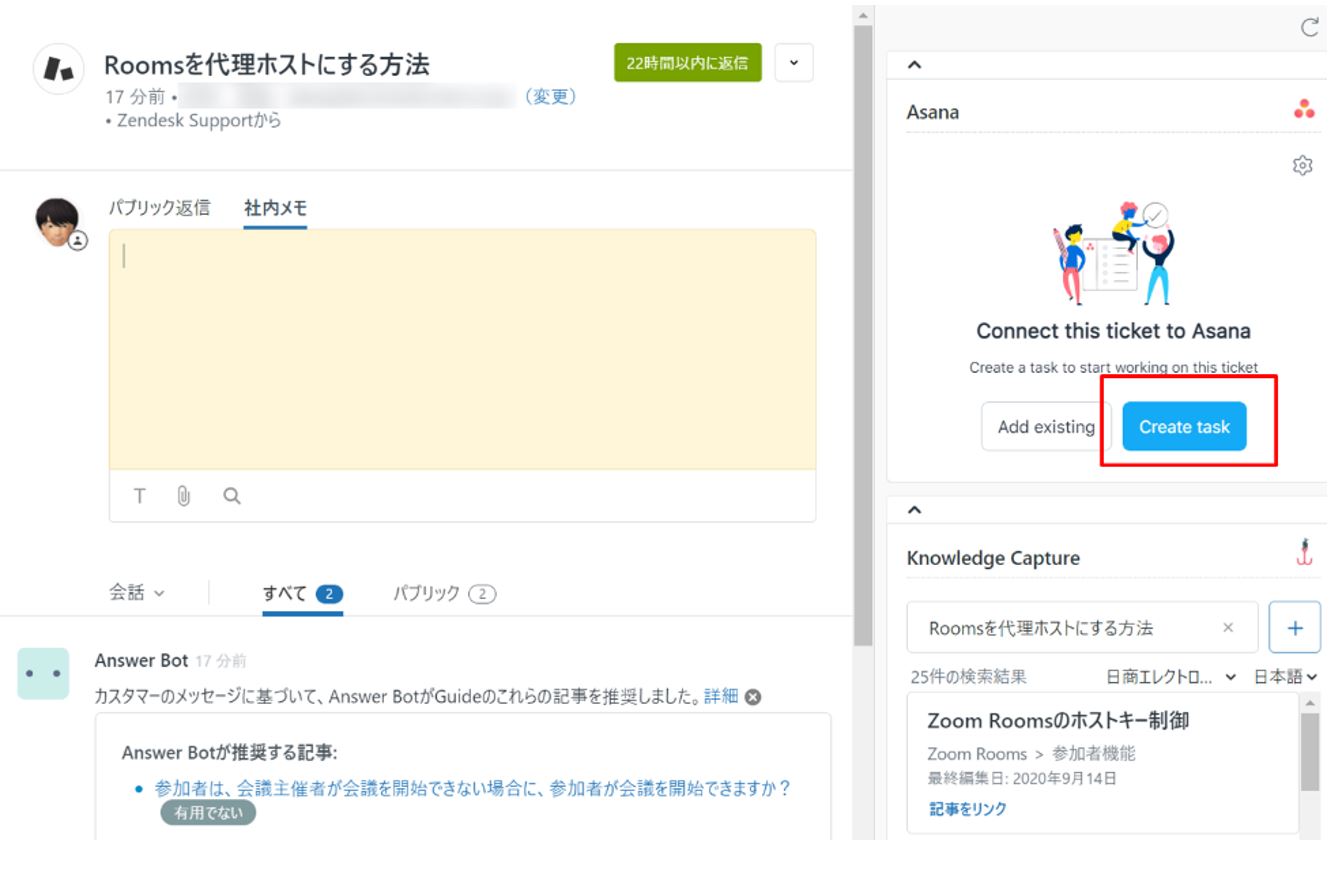This screenshot has height=874, width=1338.
Task: Click the search results list scrollbar
Action: pyautogui.click(x=1309, y=753)
